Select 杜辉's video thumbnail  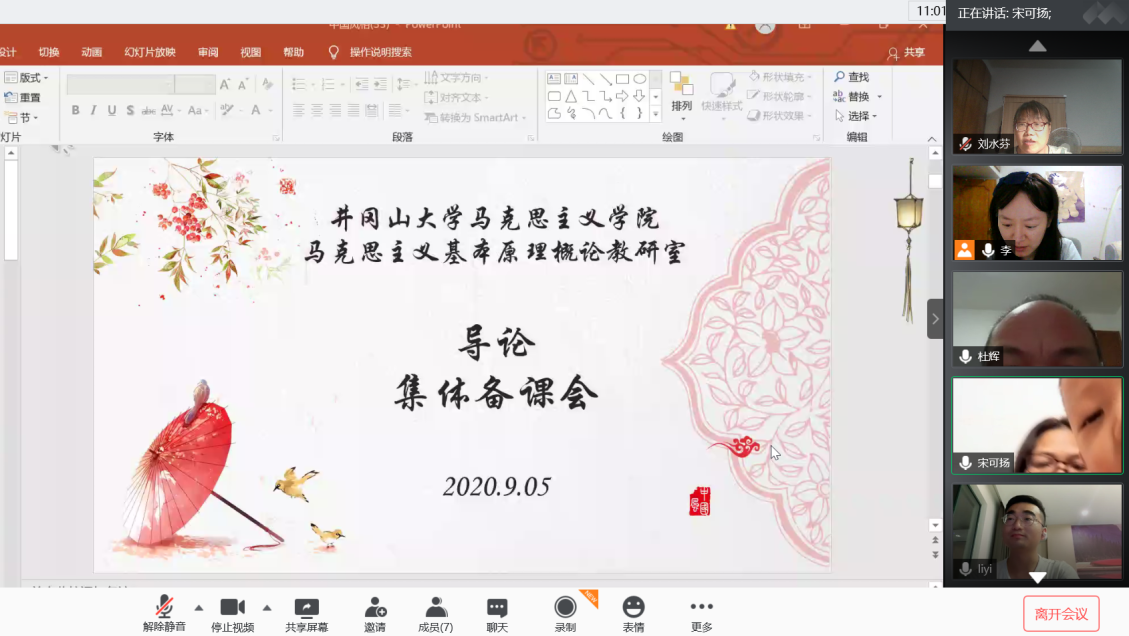(1037, 319)
